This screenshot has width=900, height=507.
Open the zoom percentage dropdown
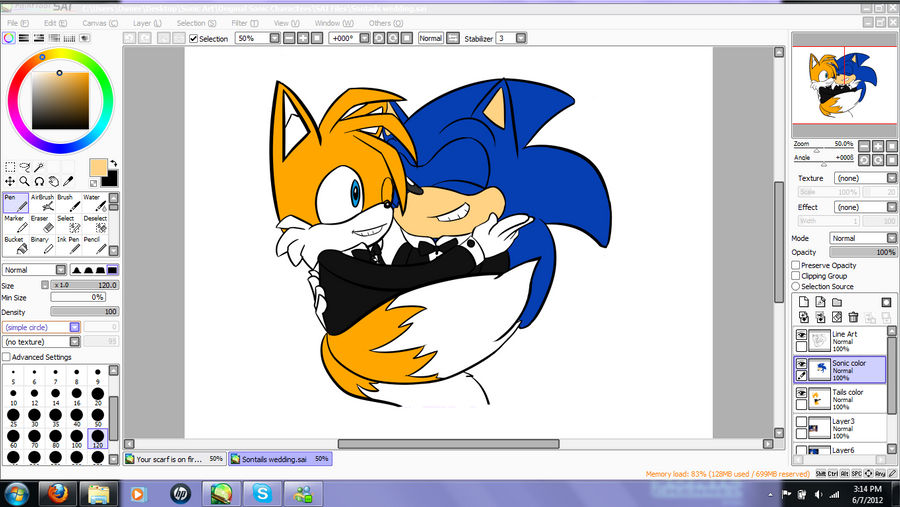(274, 38)
